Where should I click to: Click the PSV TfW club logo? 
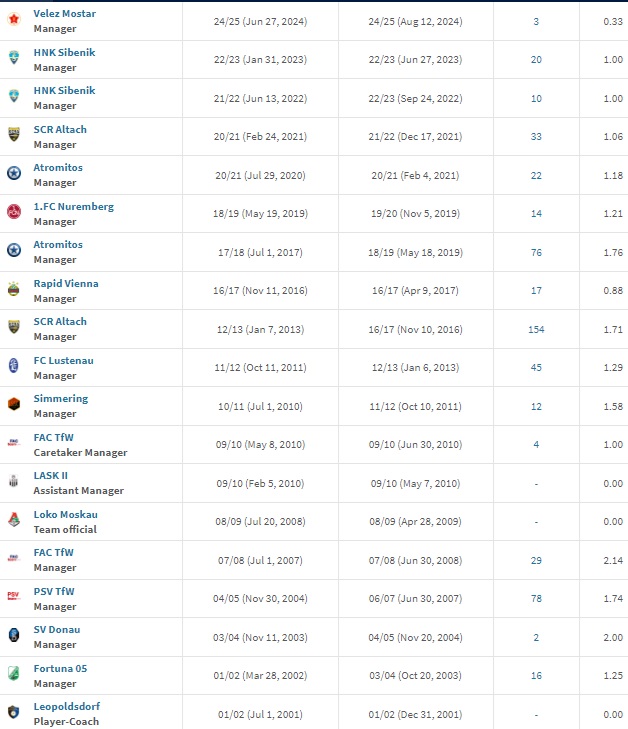point(14,596)
